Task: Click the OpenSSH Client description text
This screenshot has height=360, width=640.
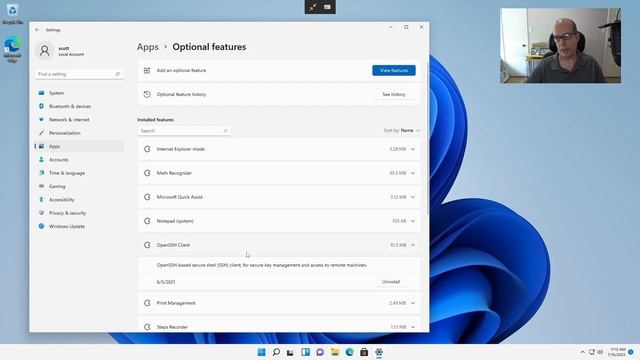Action: click(x=262, y=265)
